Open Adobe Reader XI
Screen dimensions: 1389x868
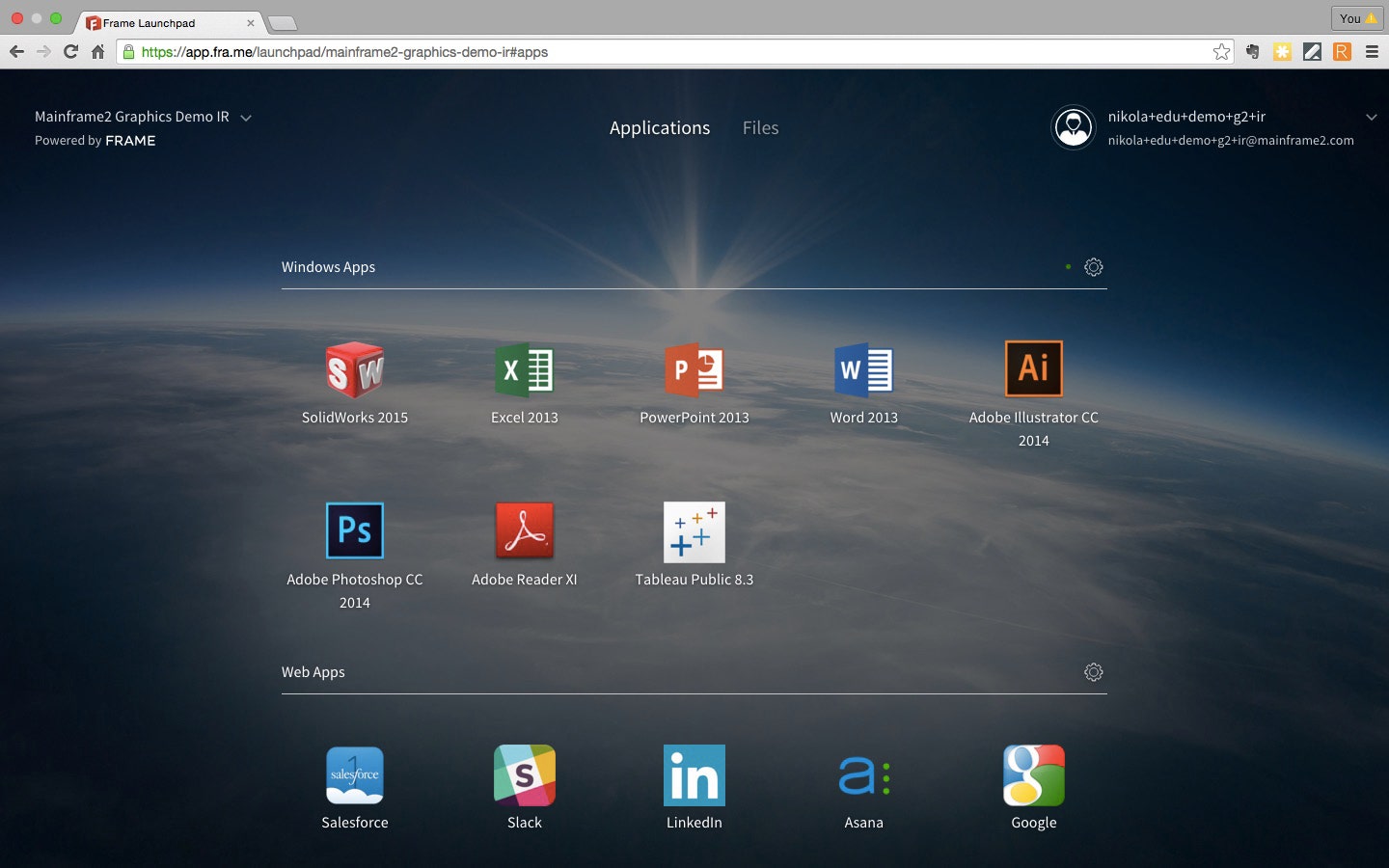tap(525, 530)
